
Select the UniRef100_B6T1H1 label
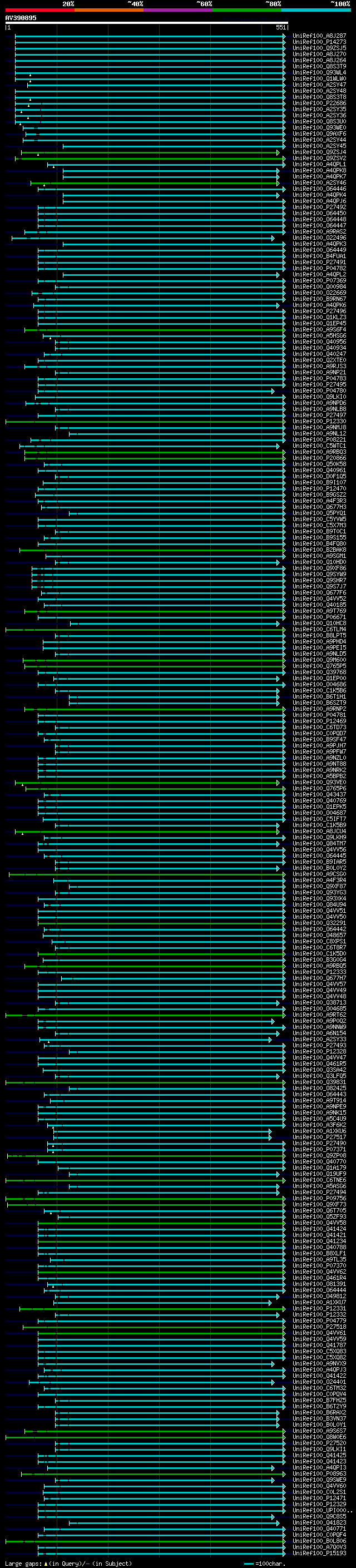(319, 697)
